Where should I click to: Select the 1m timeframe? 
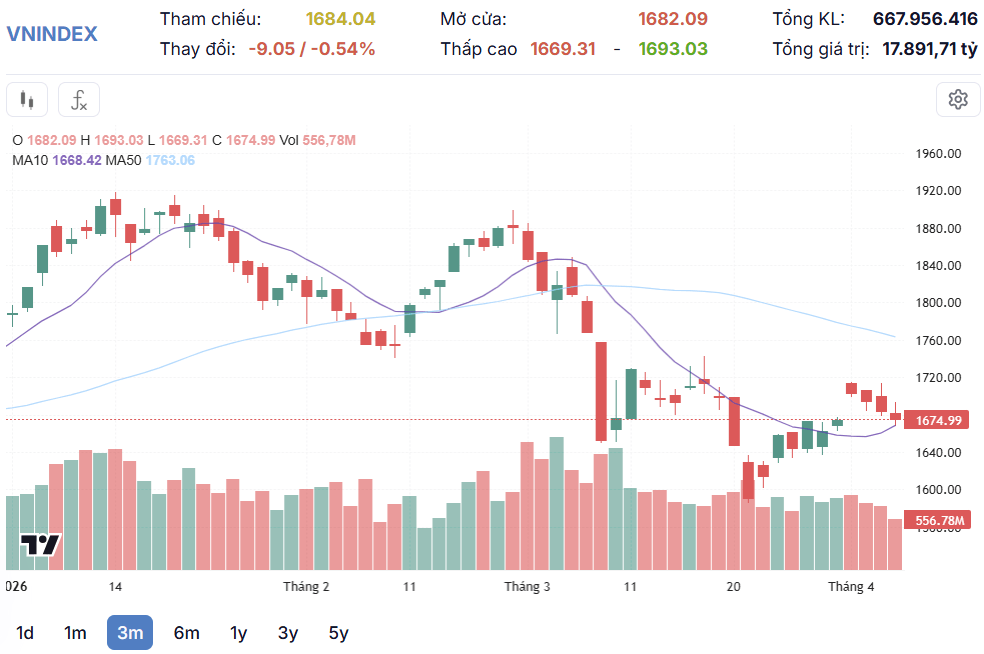click(75, 633)
